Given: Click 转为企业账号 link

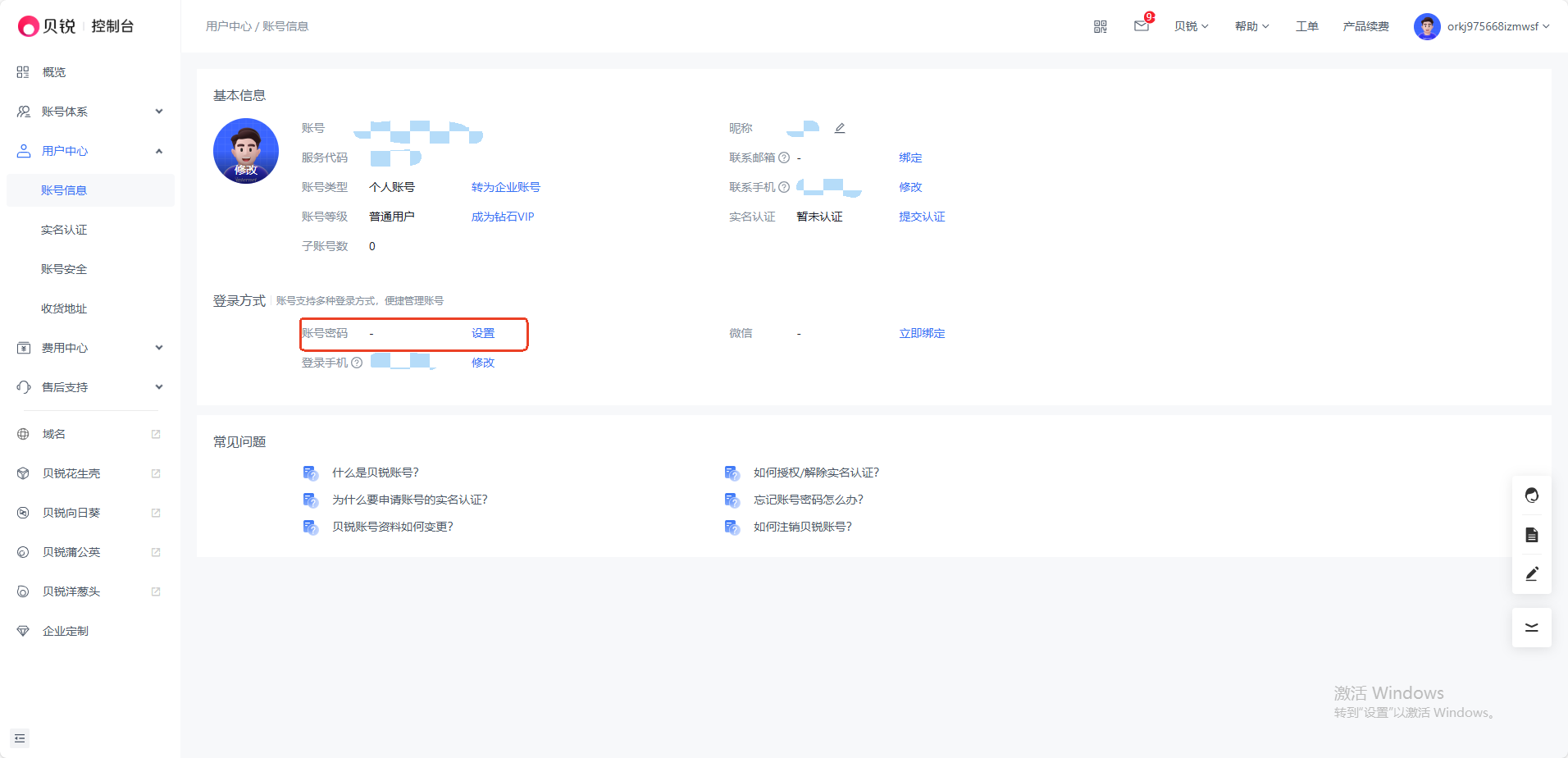Looking at the screenshot, I should 506,187.
